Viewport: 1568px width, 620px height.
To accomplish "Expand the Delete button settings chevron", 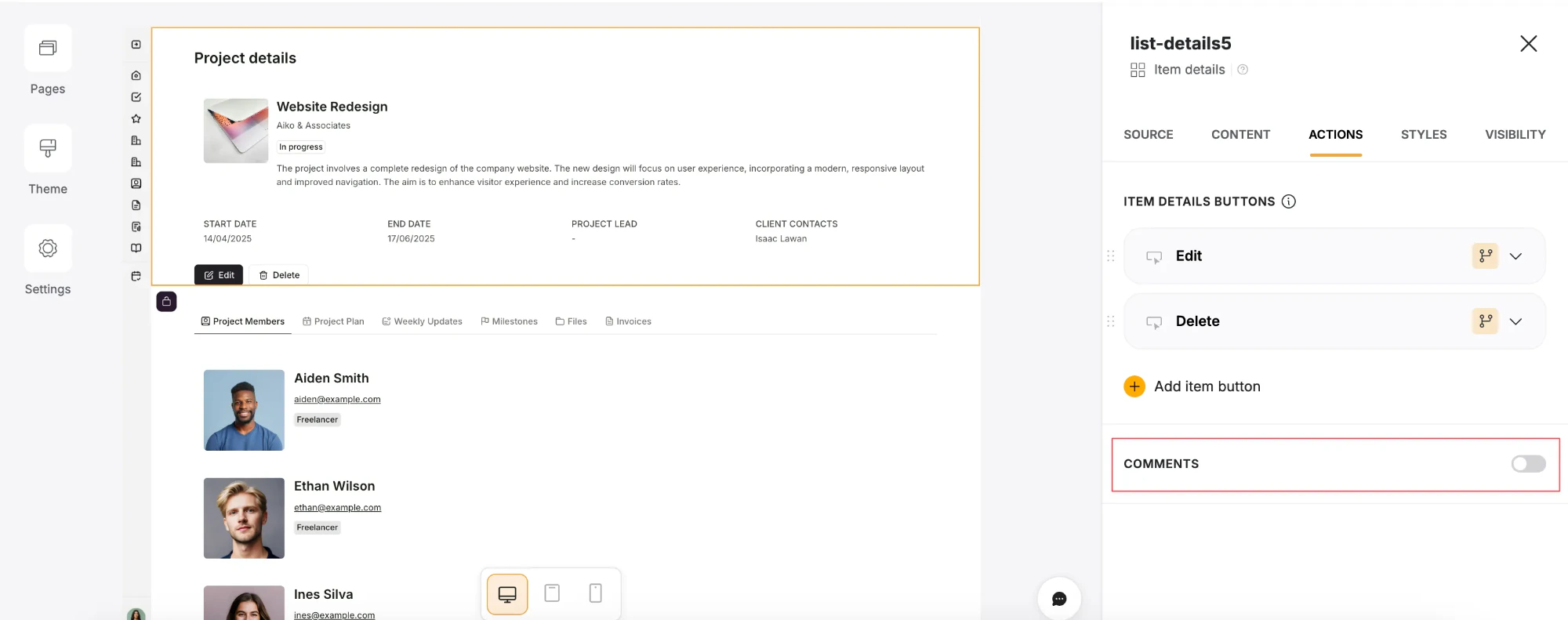I will 1515,321.
